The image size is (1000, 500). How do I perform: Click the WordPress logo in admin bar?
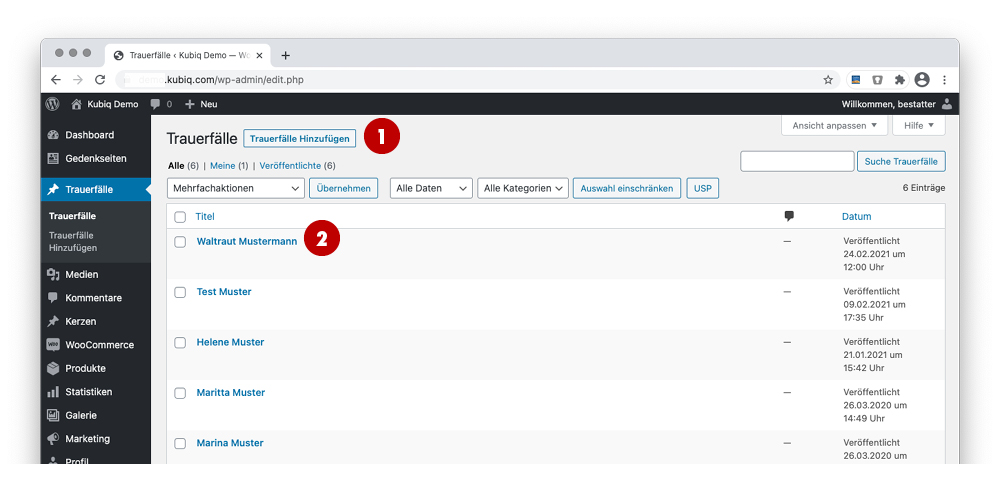click(53, 104)
